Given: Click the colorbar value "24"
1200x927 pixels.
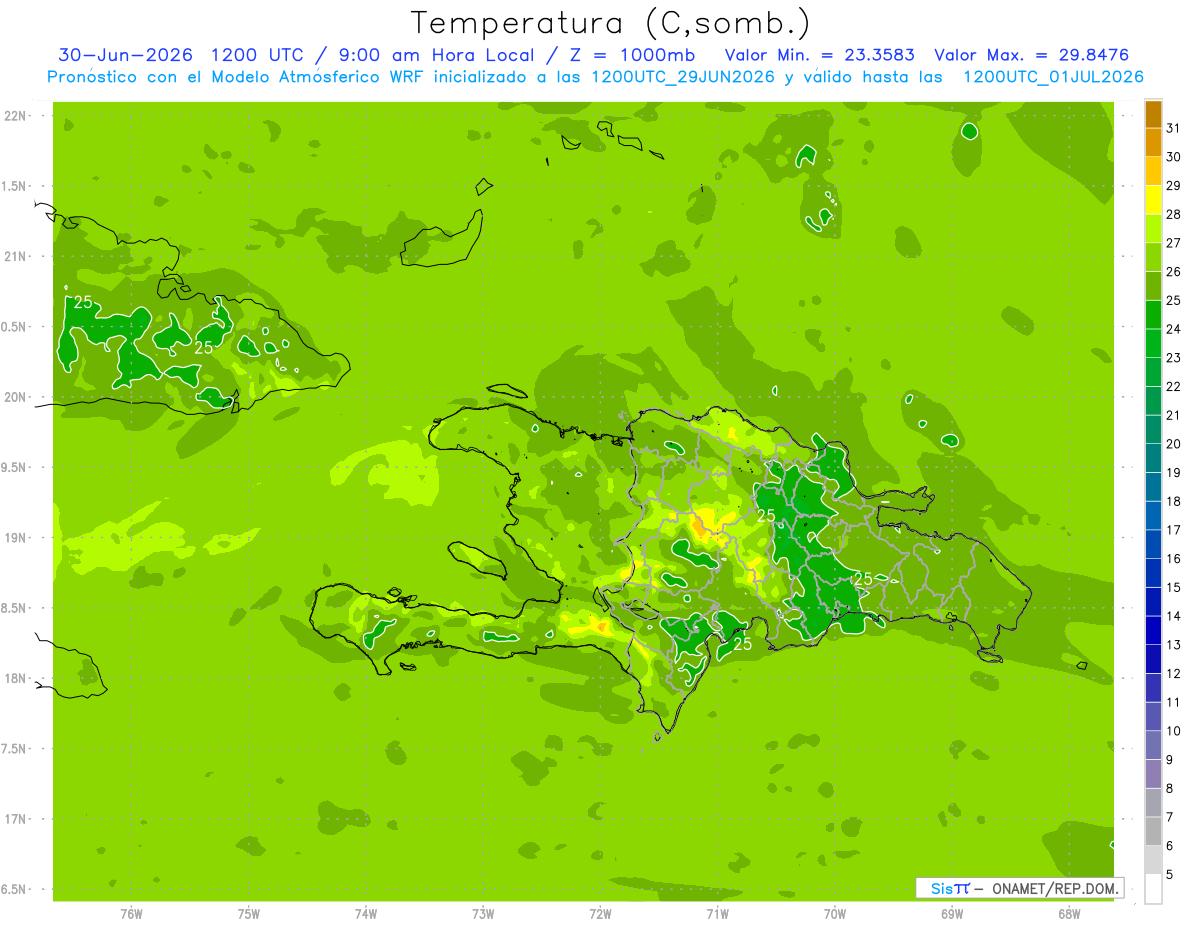Looking at the screenshot, I should [1174, 329].
